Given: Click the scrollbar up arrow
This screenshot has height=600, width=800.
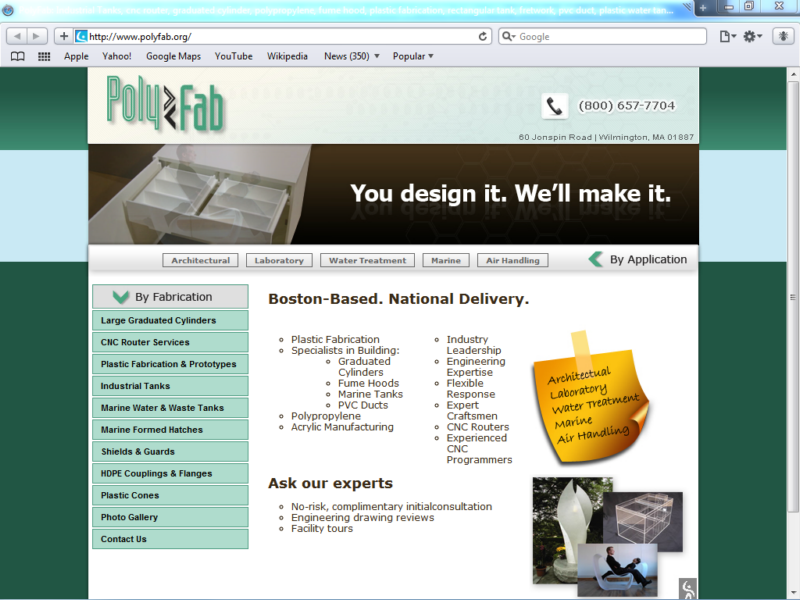Looking at the screenshot, I should (793, 74).
